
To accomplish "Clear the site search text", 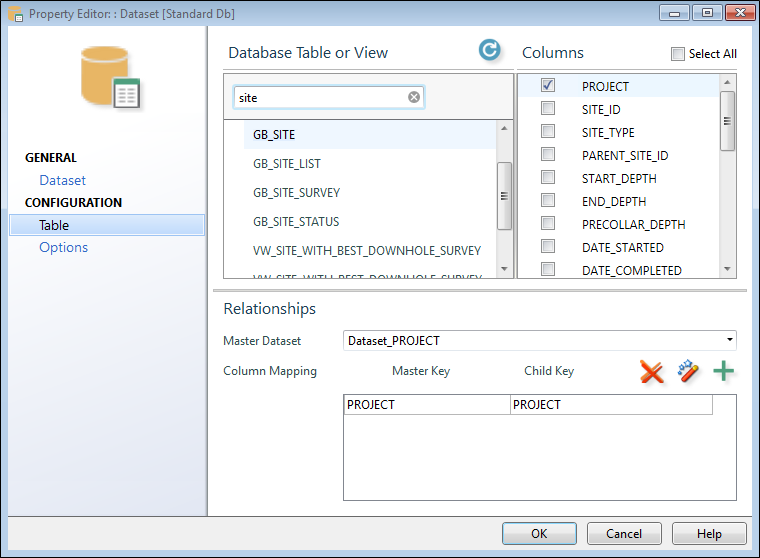I will 413,97.
